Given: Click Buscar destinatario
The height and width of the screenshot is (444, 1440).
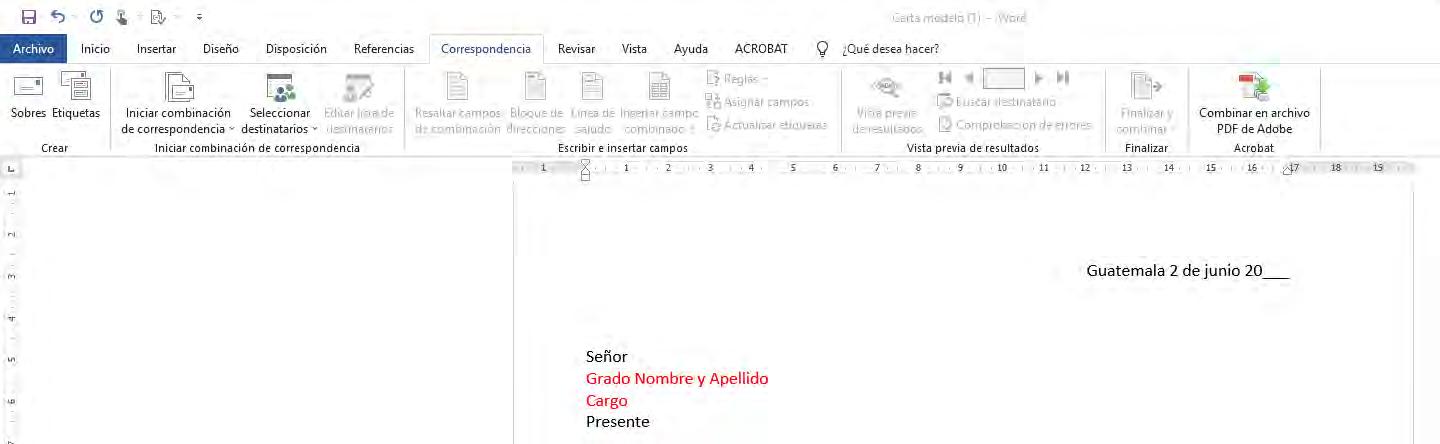Looking at the screenshot, I should [997, 102].
